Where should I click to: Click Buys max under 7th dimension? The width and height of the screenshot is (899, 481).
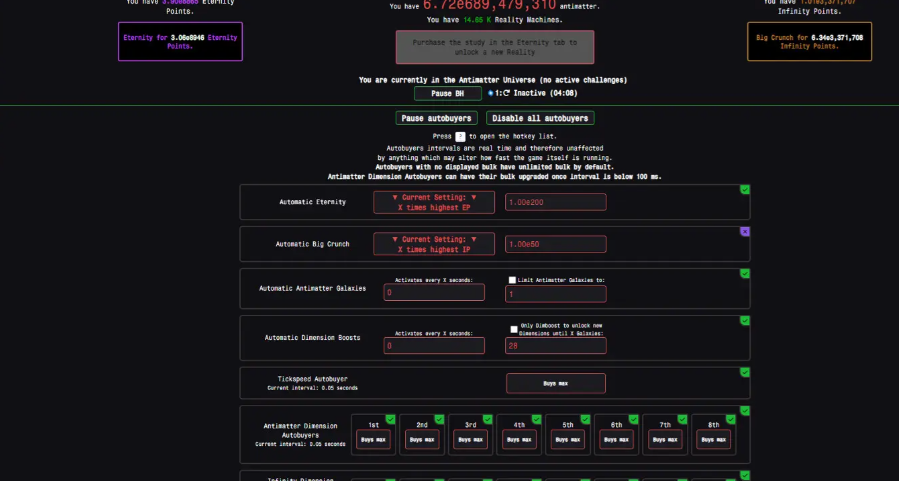click(665, 440)
